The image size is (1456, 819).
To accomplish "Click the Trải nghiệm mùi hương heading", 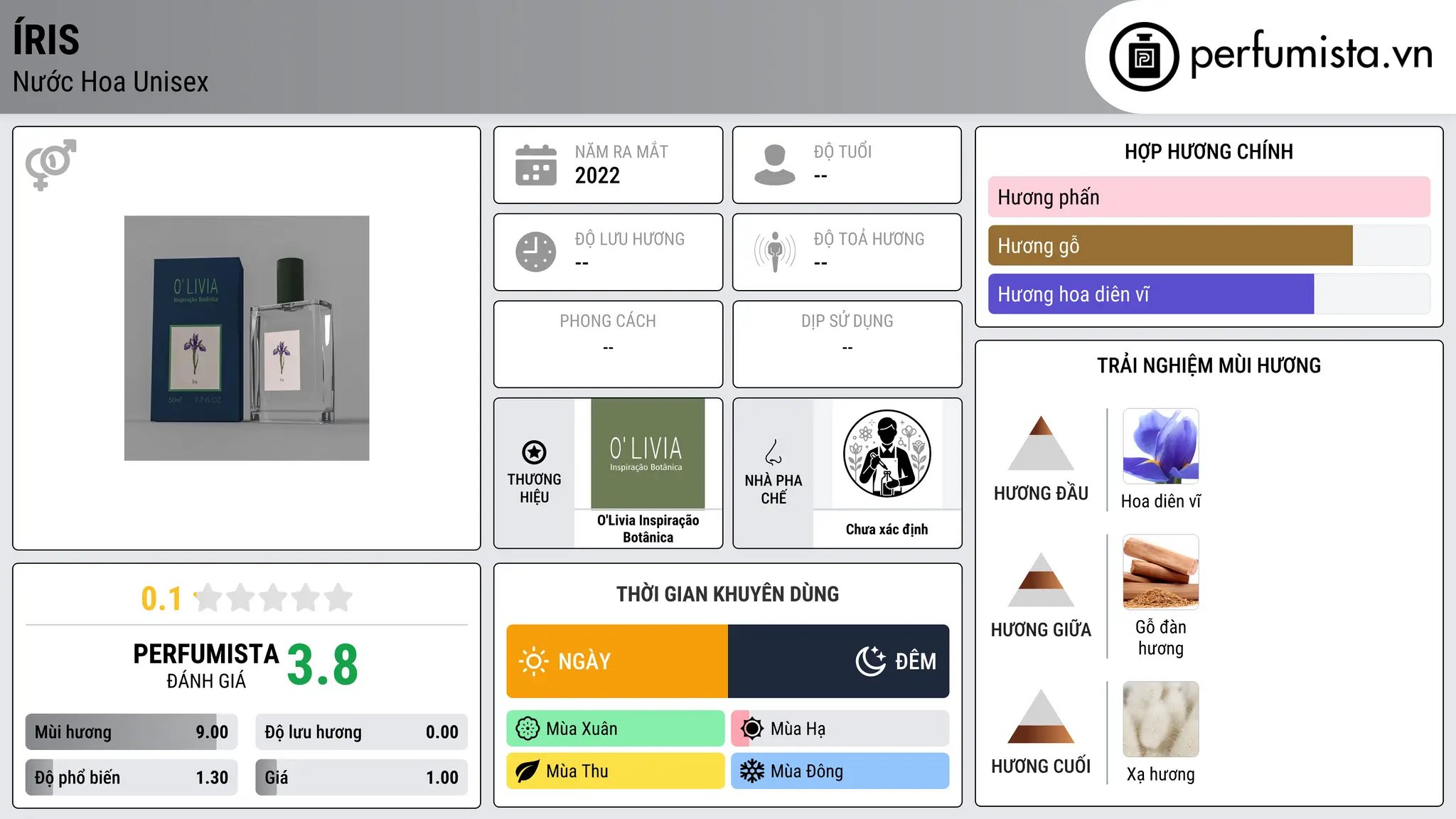I will click(1209, 365).
